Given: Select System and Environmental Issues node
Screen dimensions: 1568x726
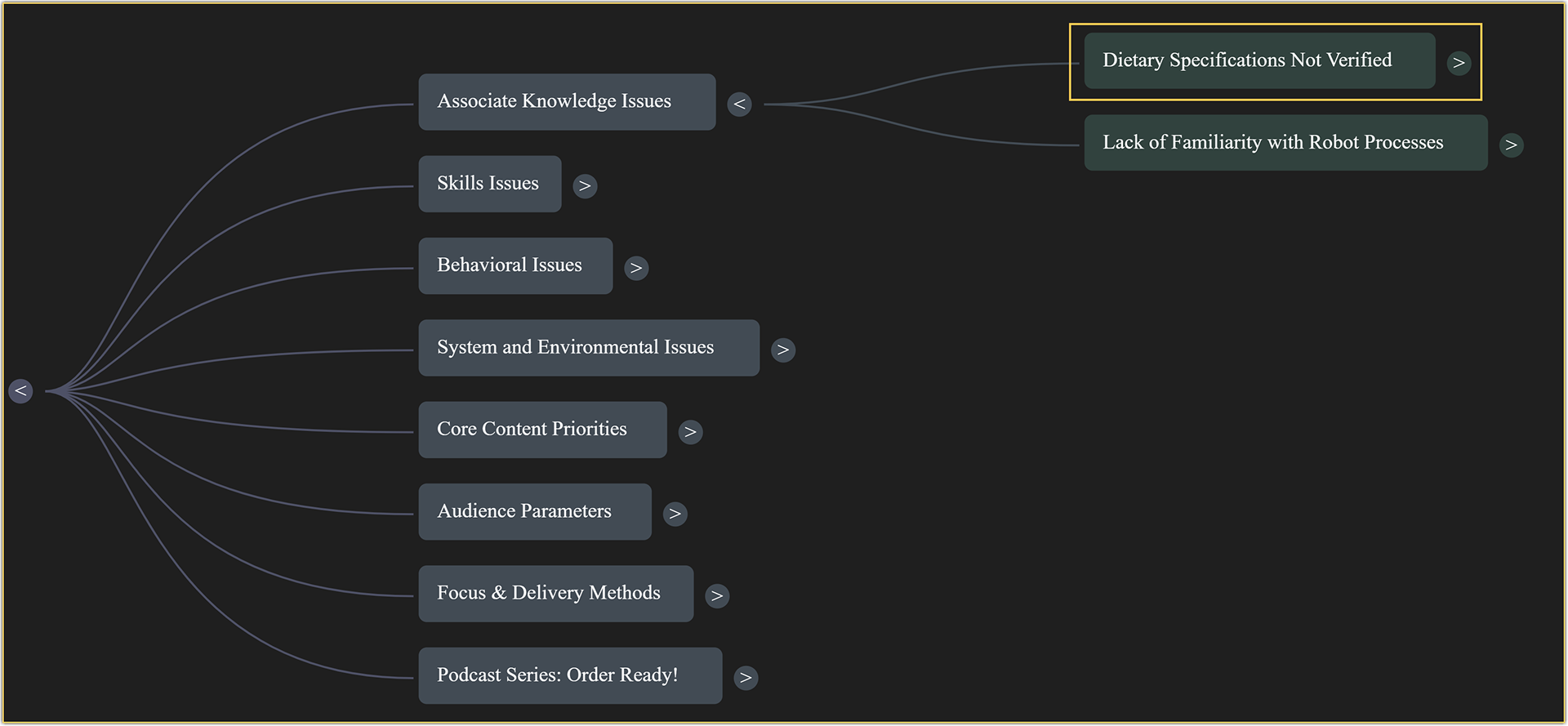Looking at the screenshot, I should click(x=589, y=348).
